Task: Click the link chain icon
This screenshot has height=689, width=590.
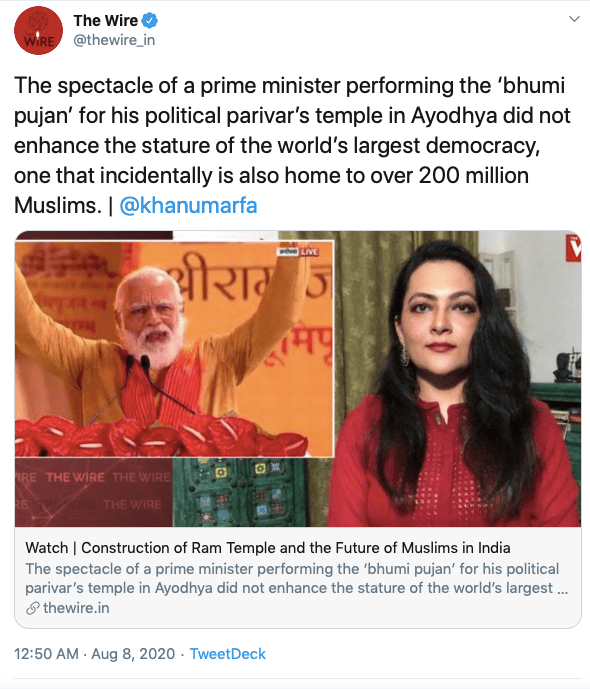Action: (33, 609)
